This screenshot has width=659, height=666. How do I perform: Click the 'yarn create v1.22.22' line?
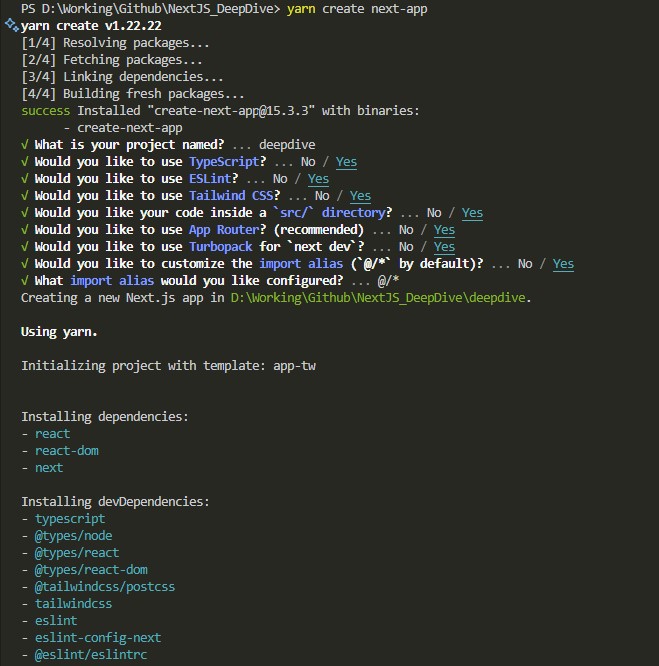[x=91, y=26]
